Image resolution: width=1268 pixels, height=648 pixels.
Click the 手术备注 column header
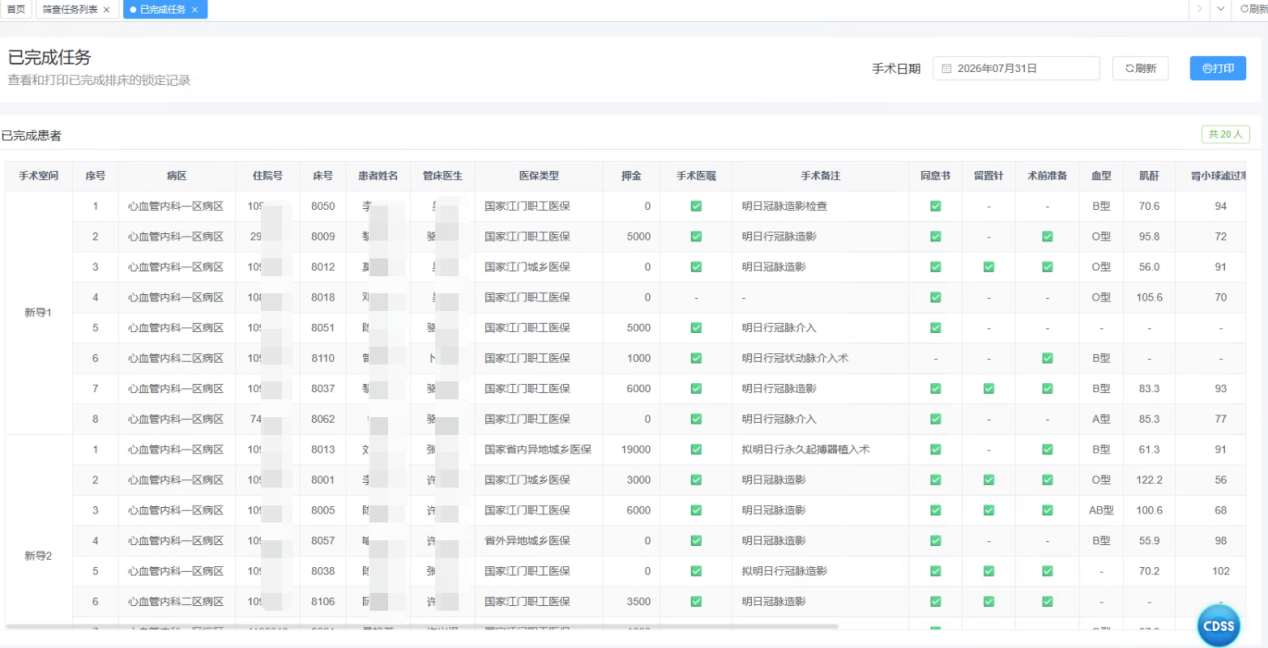tap(820, 175)
